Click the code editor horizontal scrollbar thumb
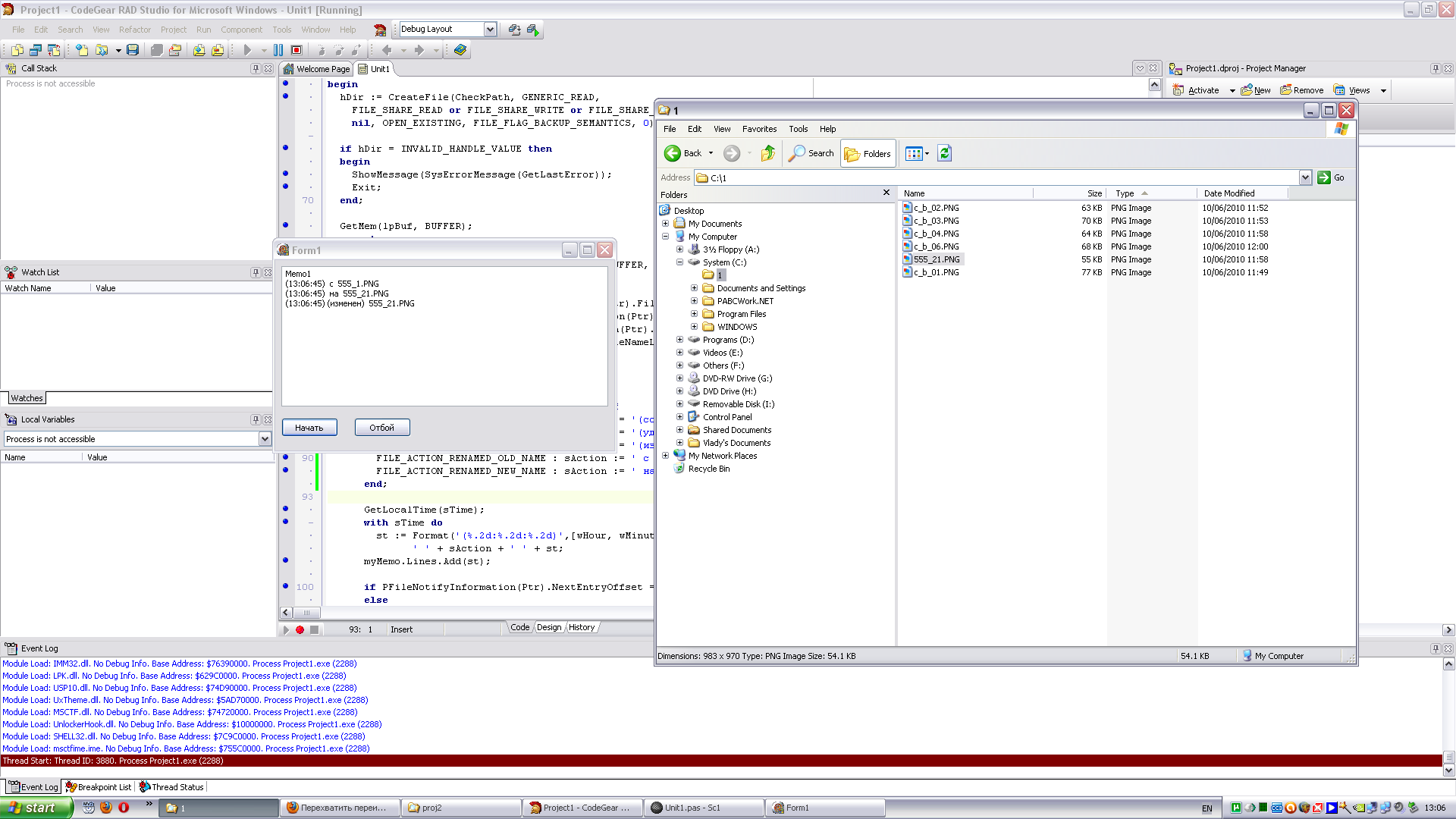1456x819 pixels. click(x=307, y=613)
